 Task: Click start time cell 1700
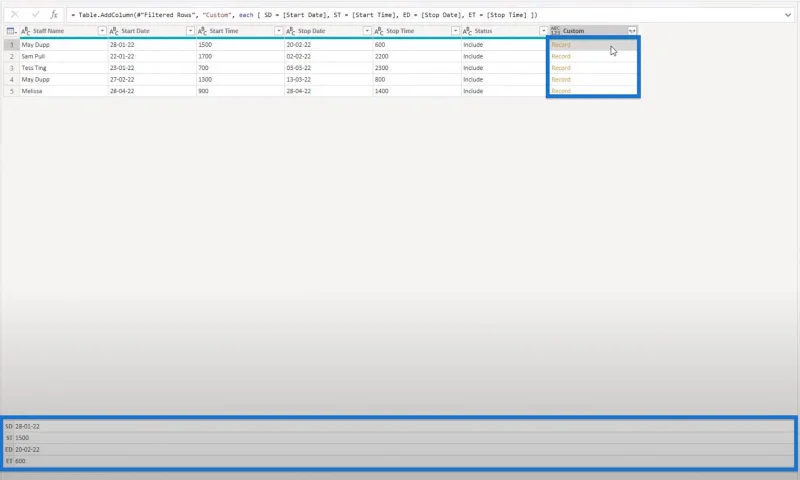240,57
